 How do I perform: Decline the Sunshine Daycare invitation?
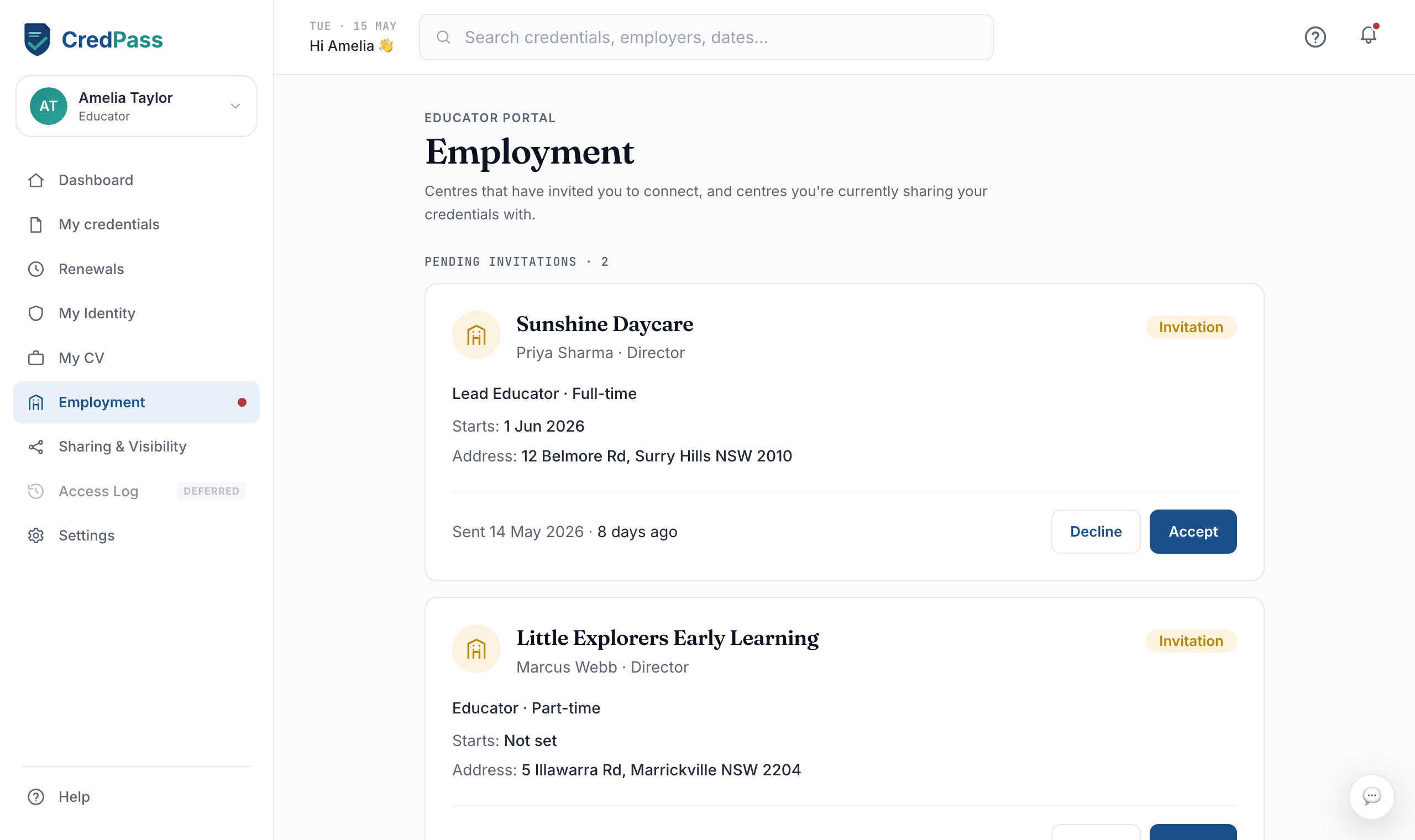click(1096, 532)
